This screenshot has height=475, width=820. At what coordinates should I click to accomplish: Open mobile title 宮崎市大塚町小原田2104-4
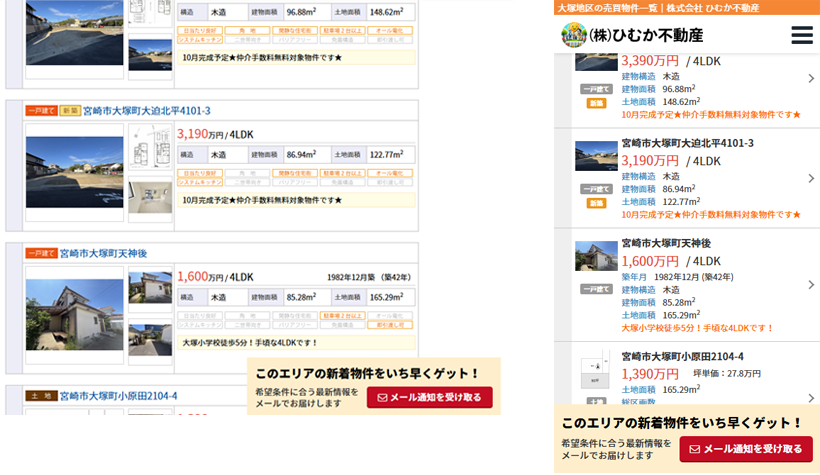682,357
